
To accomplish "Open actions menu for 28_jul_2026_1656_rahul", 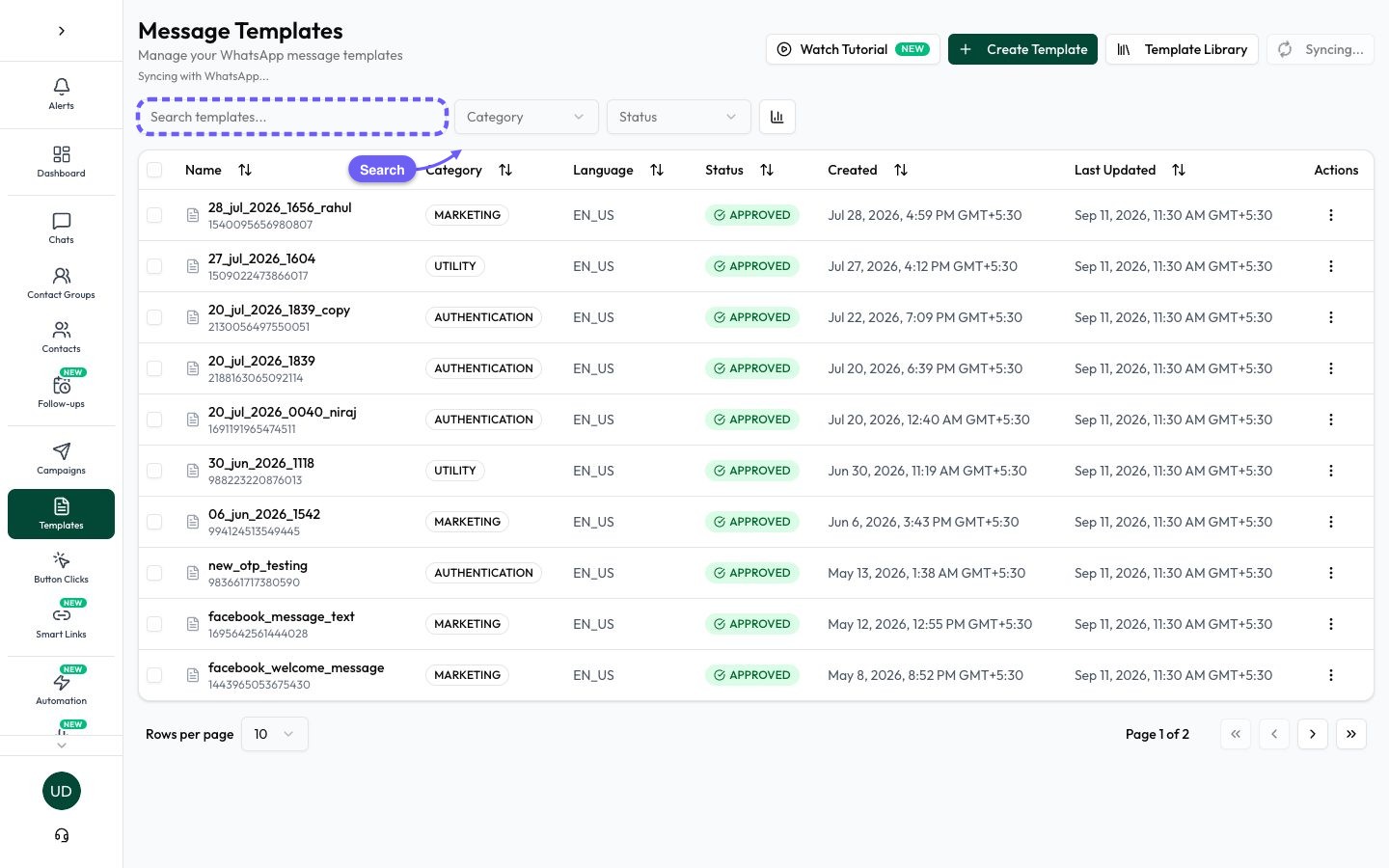I will coord(1331,215).
